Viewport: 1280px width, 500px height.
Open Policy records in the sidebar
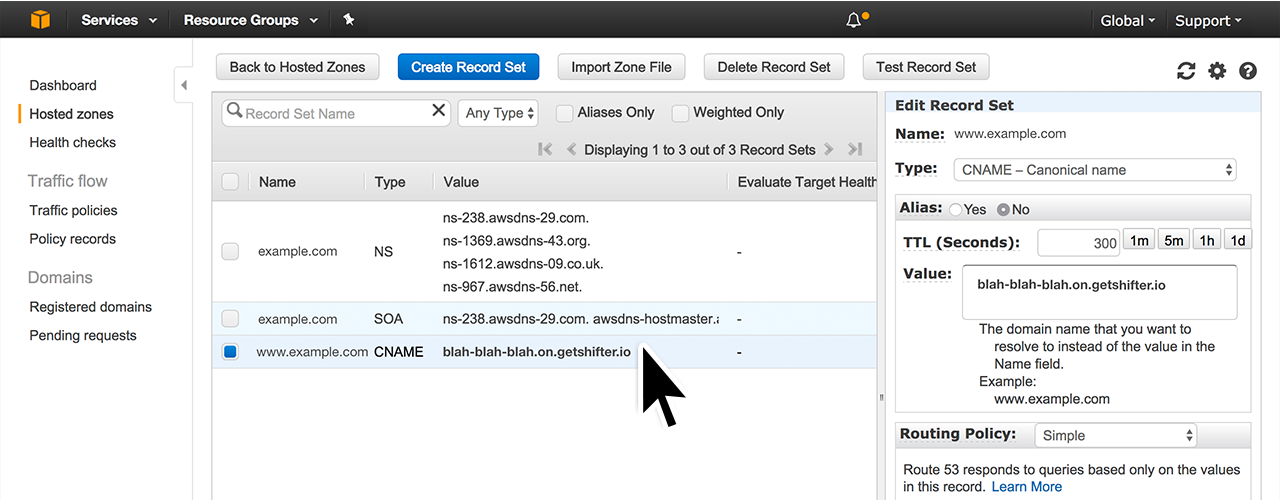point(72,239)
